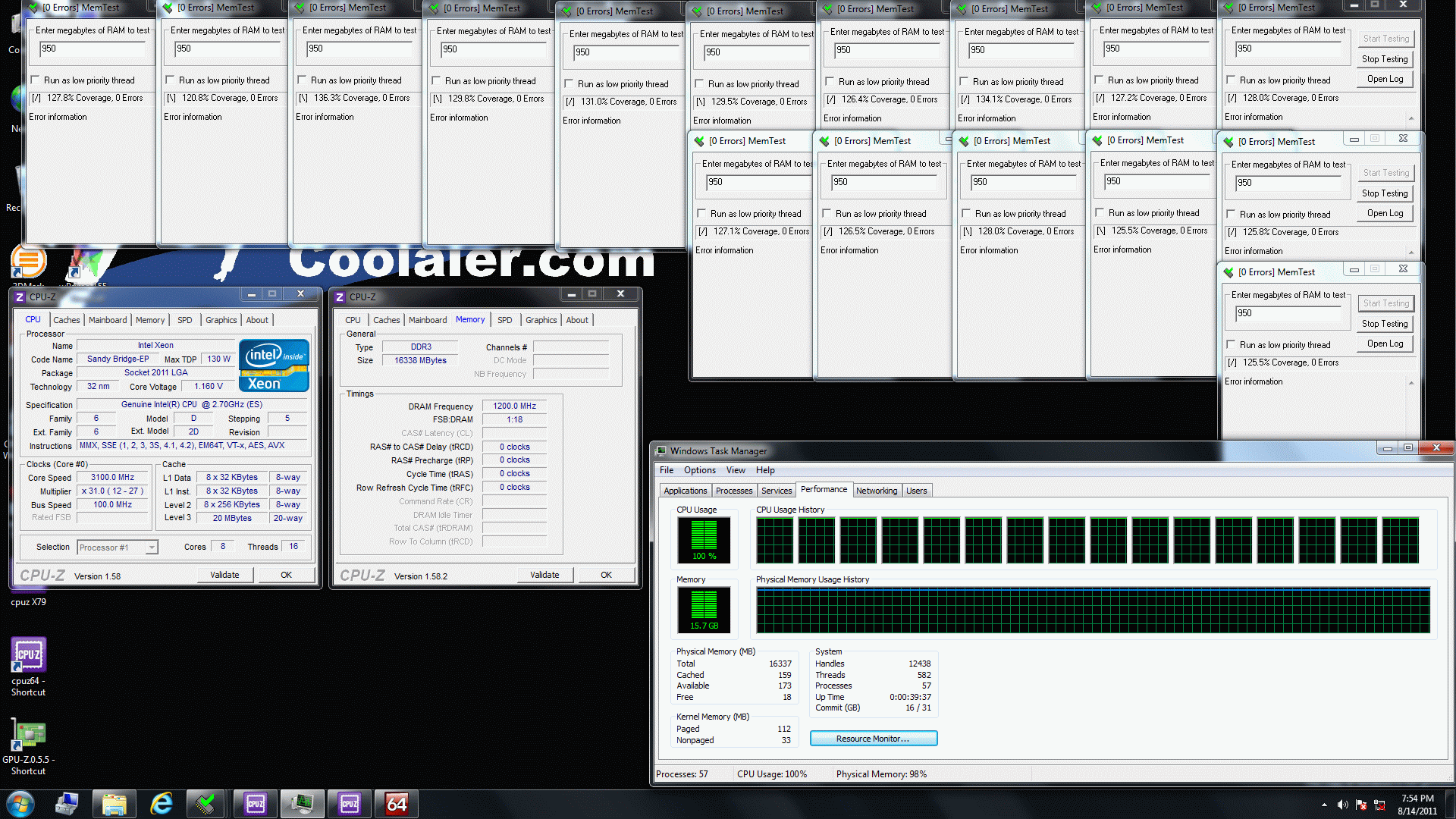
Task: Click title icon of MemTest showing 127.1% coverage
Action: coord(699,141)
